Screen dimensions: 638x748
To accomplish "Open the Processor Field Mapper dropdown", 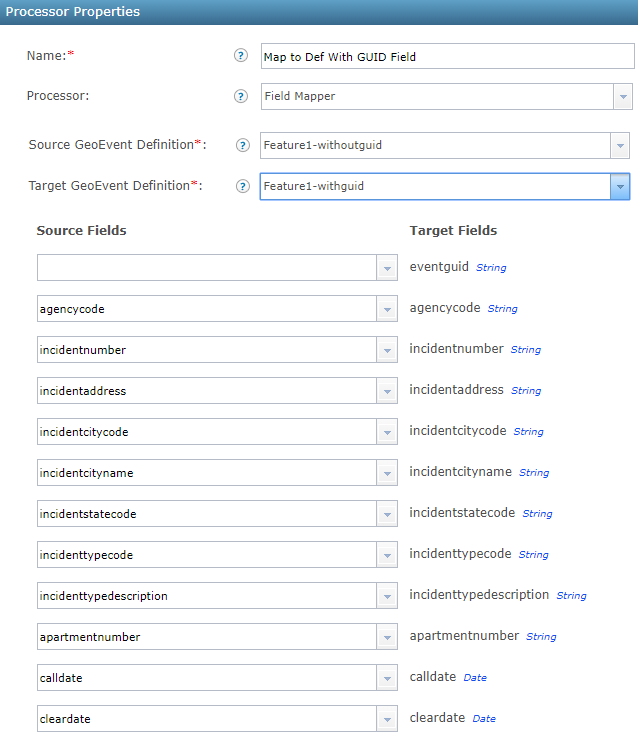I will pos(623,97).
